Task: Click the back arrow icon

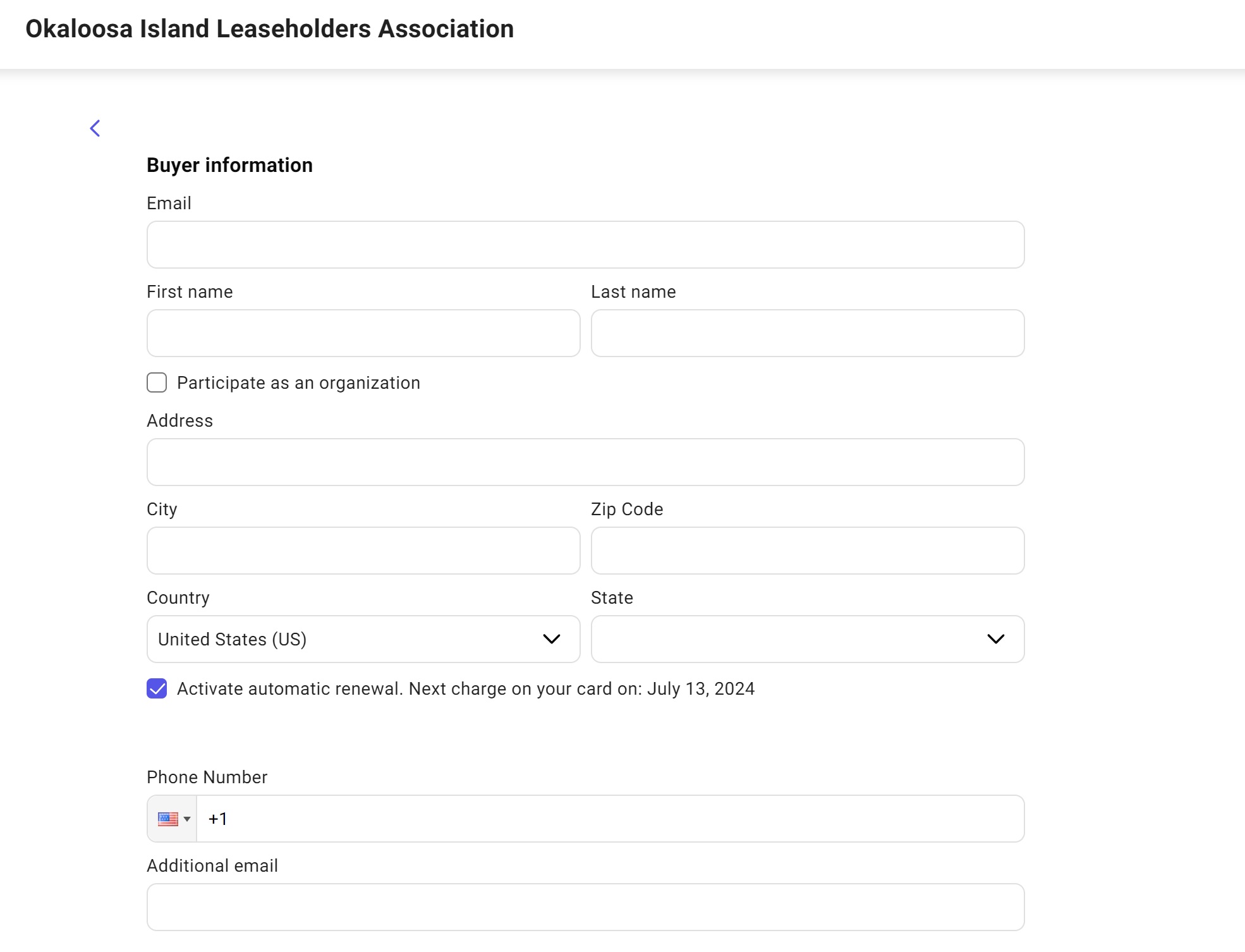Action: 95,128
